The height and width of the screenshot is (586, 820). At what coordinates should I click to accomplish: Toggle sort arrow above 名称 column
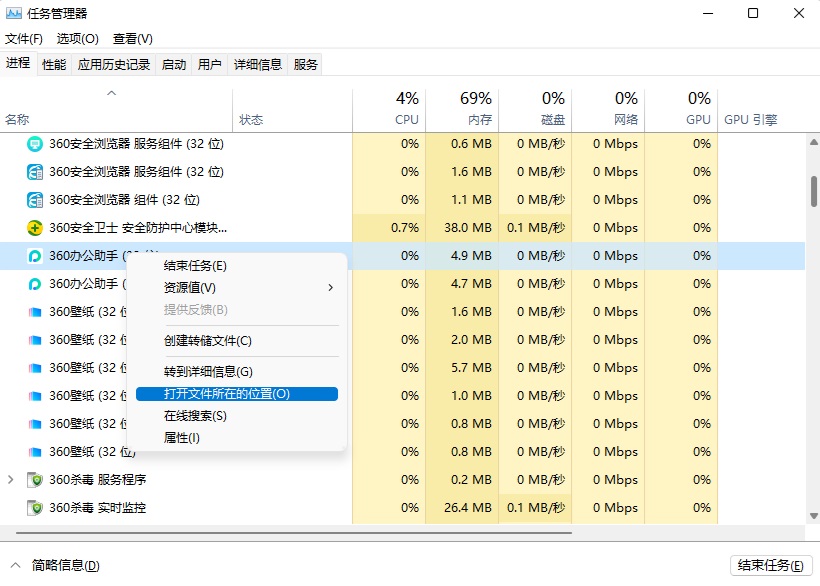click(111, 93)
